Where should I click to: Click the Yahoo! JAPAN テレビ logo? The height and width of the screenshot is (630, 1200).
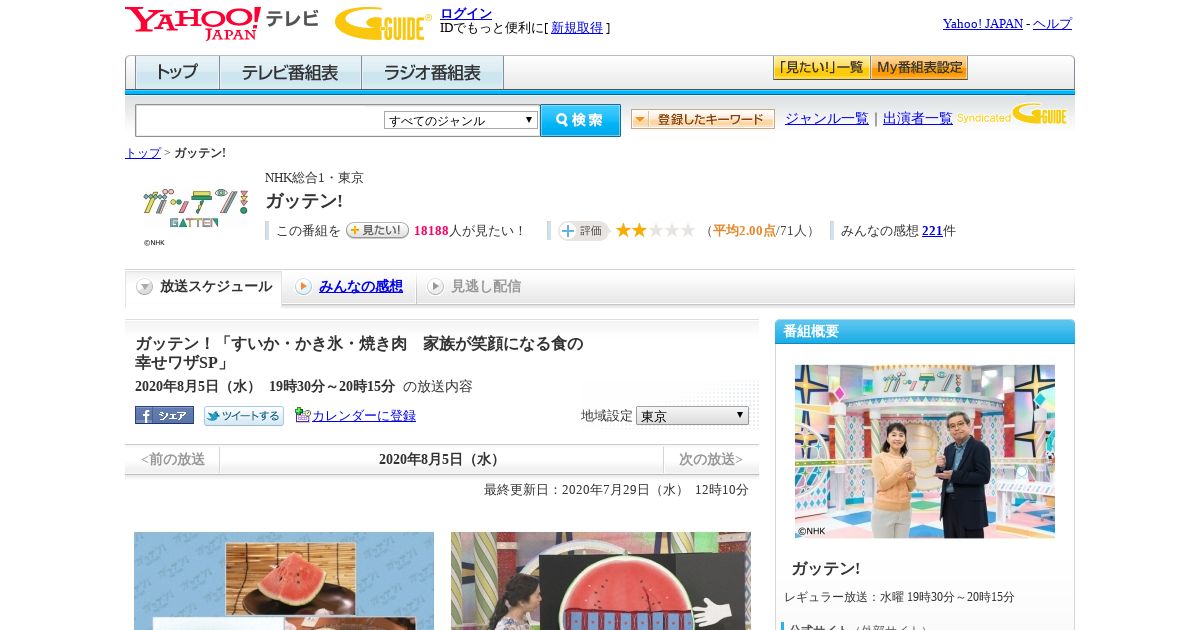pyautogui.click(x=222, y=23)
